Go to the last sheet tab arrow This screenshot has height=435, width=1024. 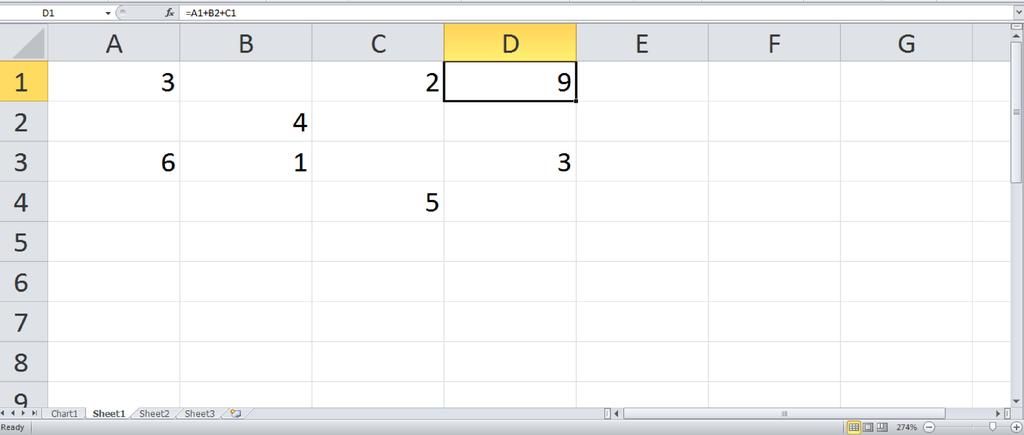click(34, 413)
